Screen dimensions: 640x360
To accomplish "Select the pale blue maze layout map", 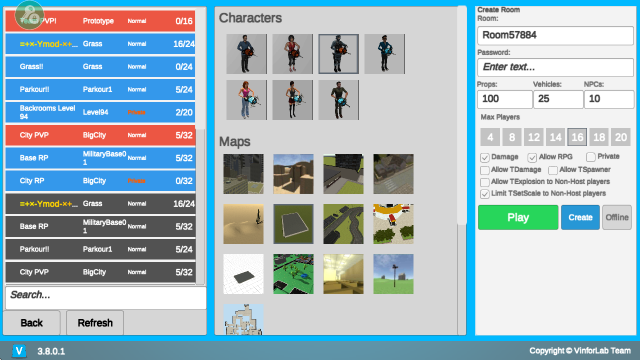I will pyautogui.click(x=243, y=320).
